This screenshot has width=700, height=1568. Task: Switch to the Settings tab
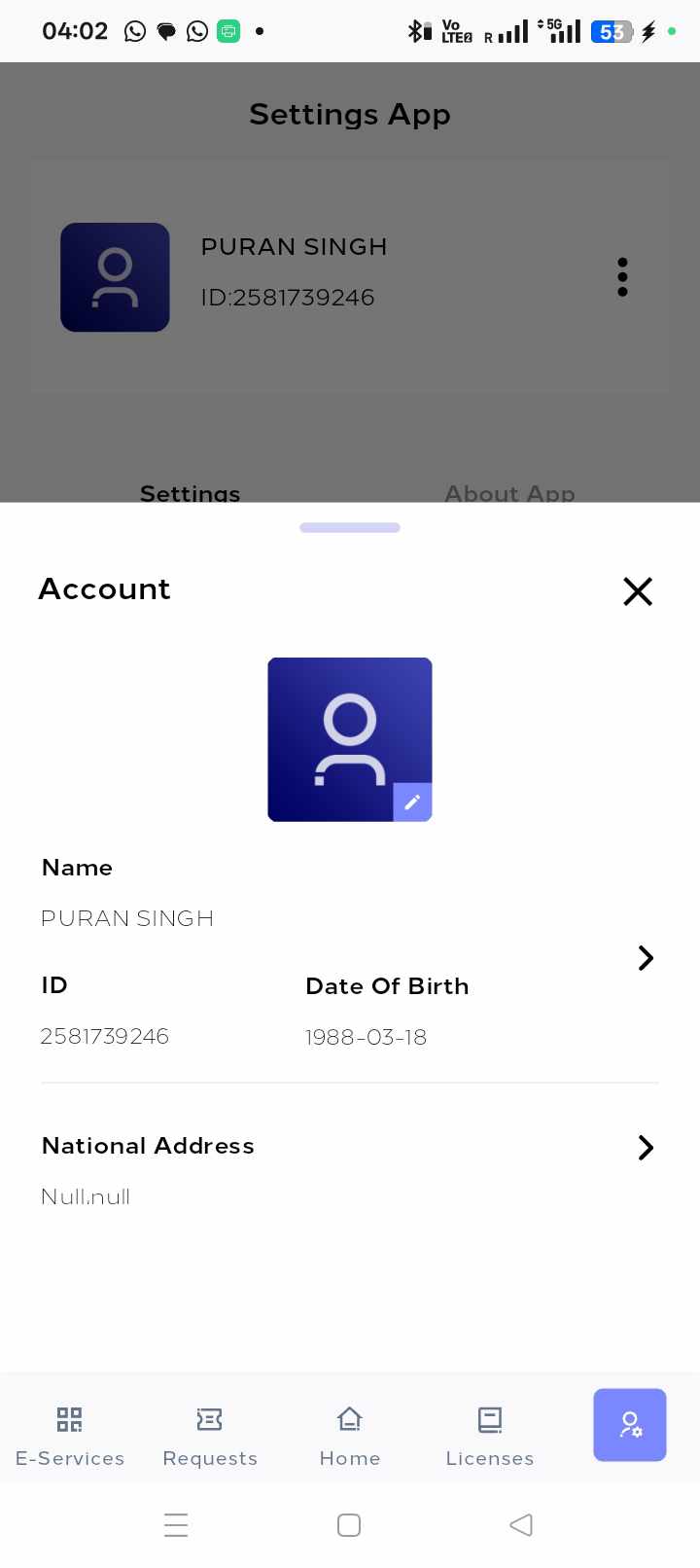[x=191, y=492]
